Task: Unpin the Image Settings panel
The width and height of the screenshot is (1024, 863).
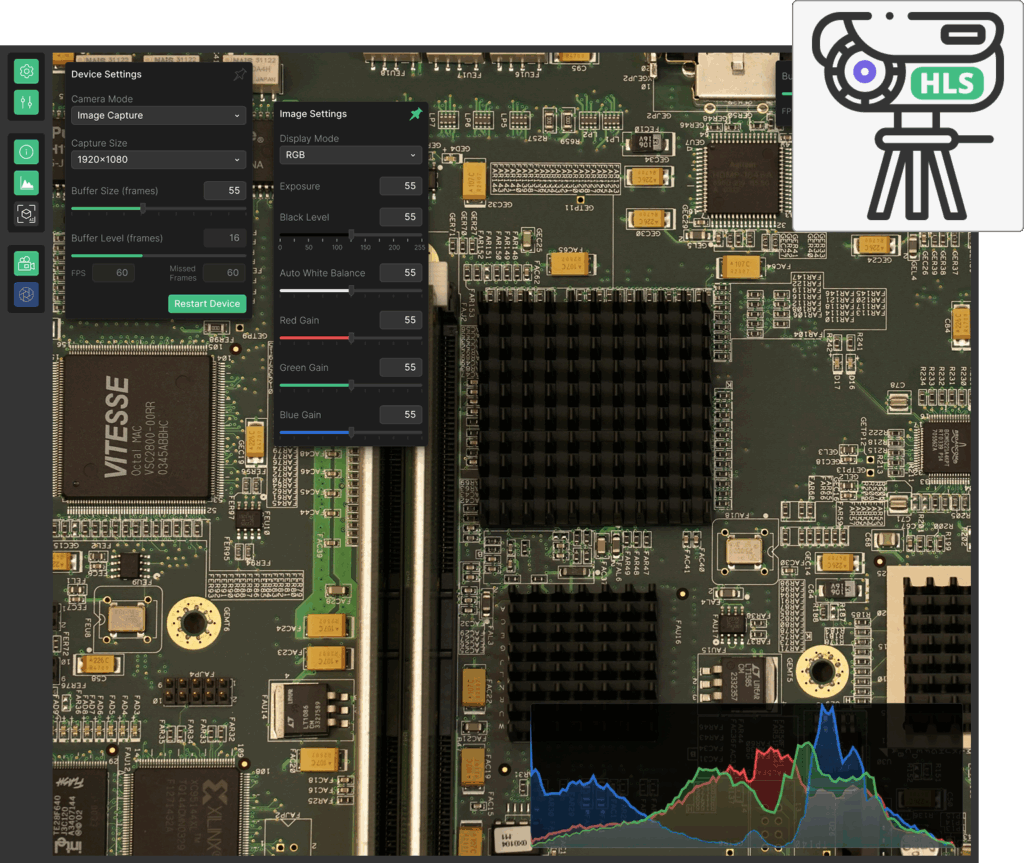Action: click(415, 114)
